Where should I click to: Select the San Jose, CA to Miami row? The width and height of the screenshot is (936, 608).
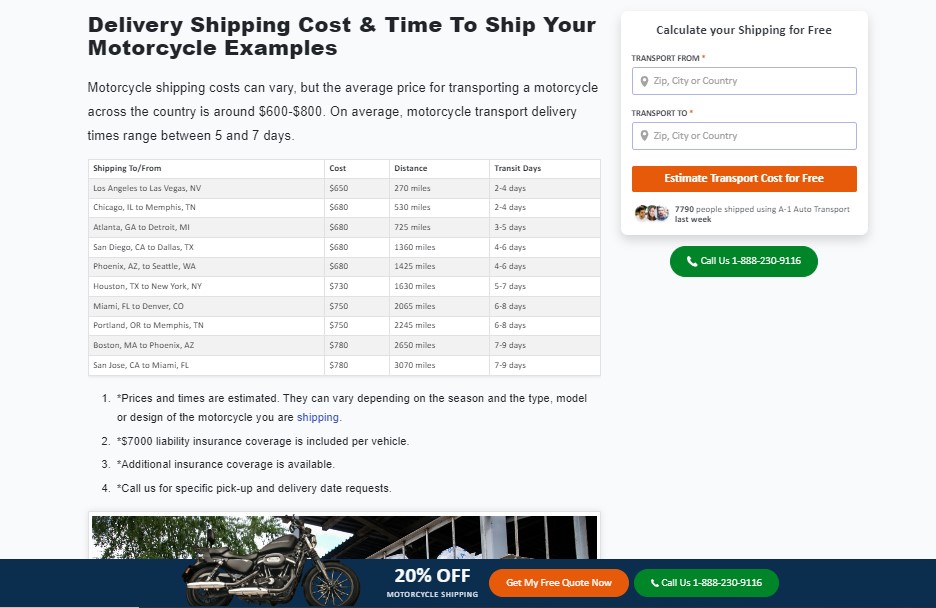[344, 365]
